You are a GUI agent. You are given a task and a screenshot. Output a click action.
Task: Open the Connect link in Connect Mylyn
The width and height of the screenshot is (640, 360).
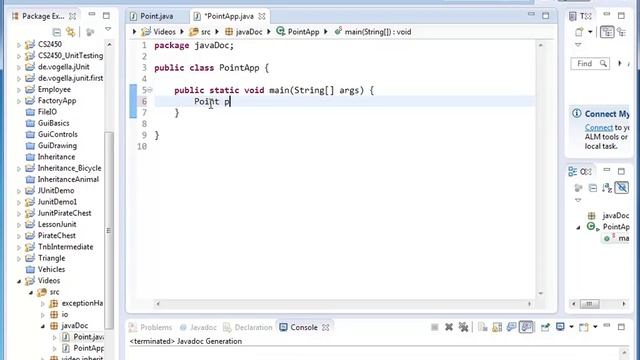click(x=599, y=128)
